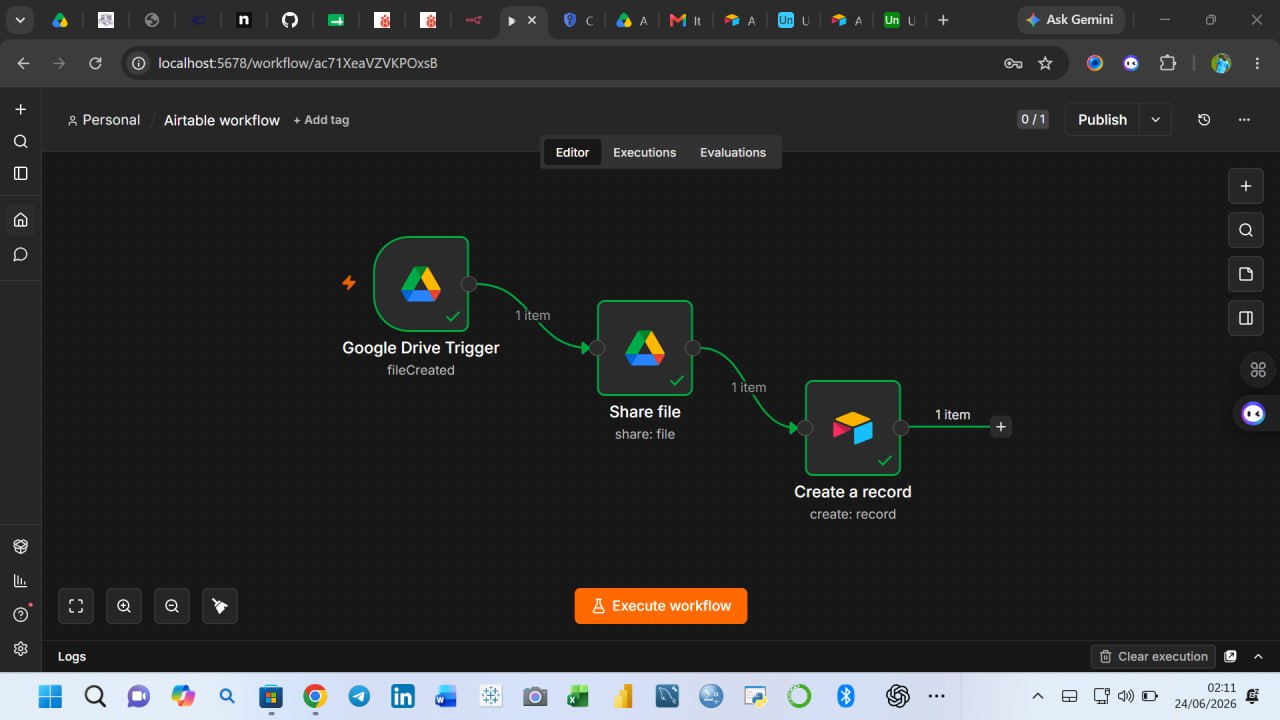The image size is (1280, 720).
Task: Open the saved passwords key icon
Action: tap(1013, 63)
